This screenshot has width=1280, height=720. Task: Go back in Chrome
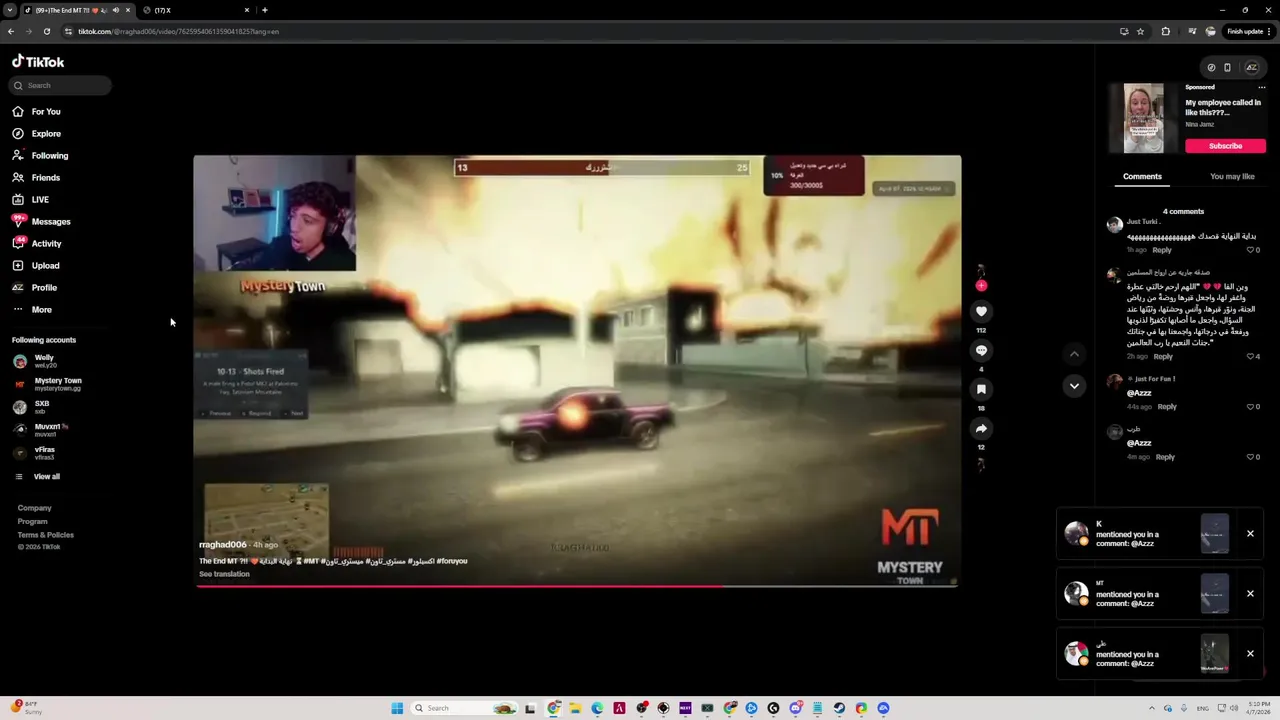[10, 32]
